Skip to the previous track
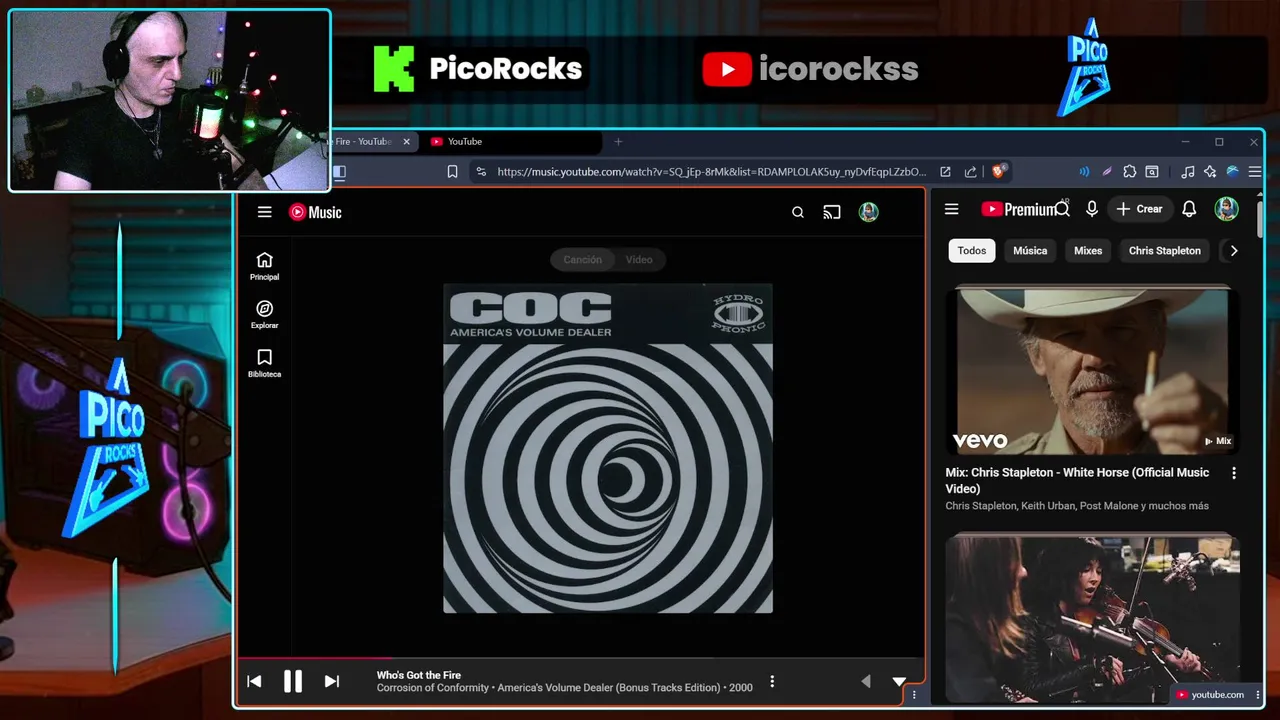This screenshot has height=720, width=1280. (x=254, y=681)
